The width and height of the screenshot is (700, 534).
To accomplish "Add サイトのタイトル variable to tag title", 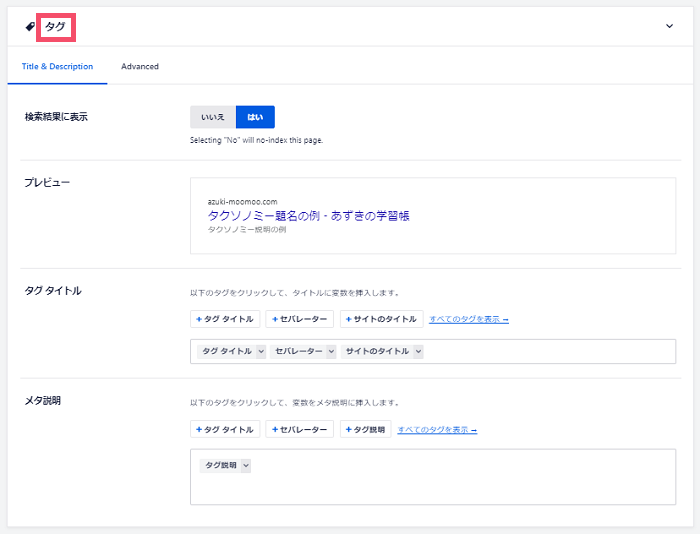I will pyautogui.click(x=381, y=319).
